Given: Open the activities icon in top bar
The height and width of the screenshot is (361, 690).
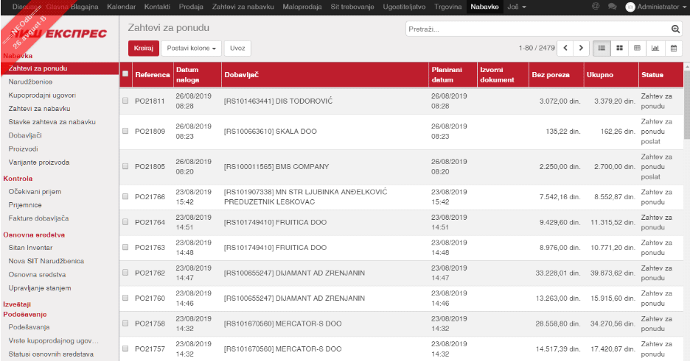Looking at the screenshot, I should (x=596, y=7).
